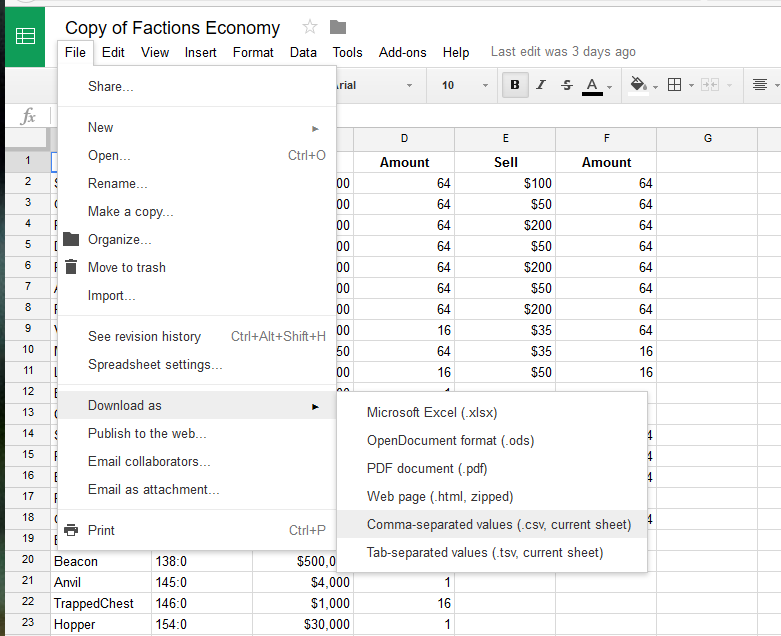This screenshot has width=781, height=636.
Task: Click the Last edit was 3 days ago link
Action: pyautogui.click(x=563, y=52)
